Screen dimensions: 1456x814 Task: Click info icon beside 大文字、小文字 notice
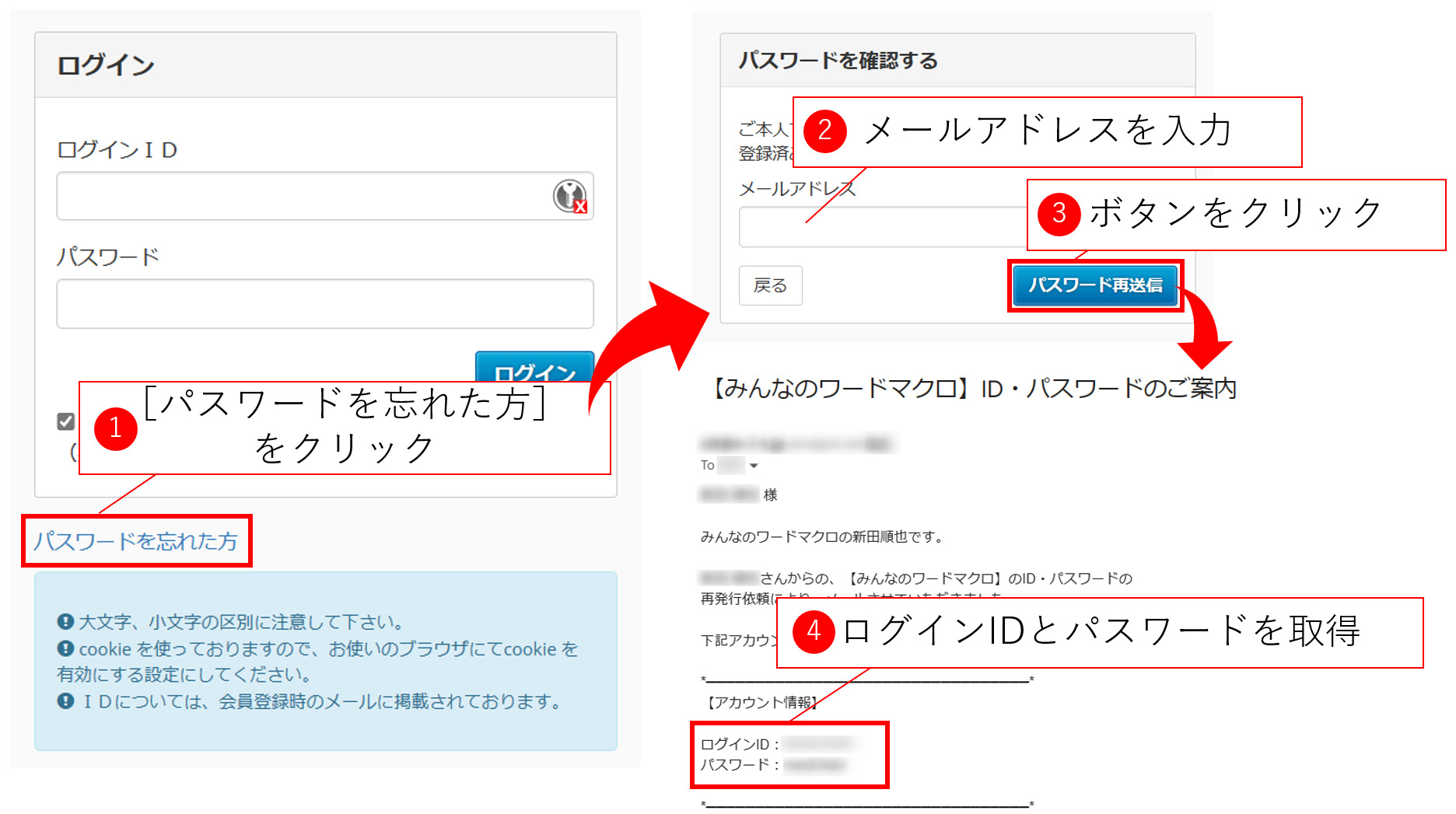(x=65, y=621)
